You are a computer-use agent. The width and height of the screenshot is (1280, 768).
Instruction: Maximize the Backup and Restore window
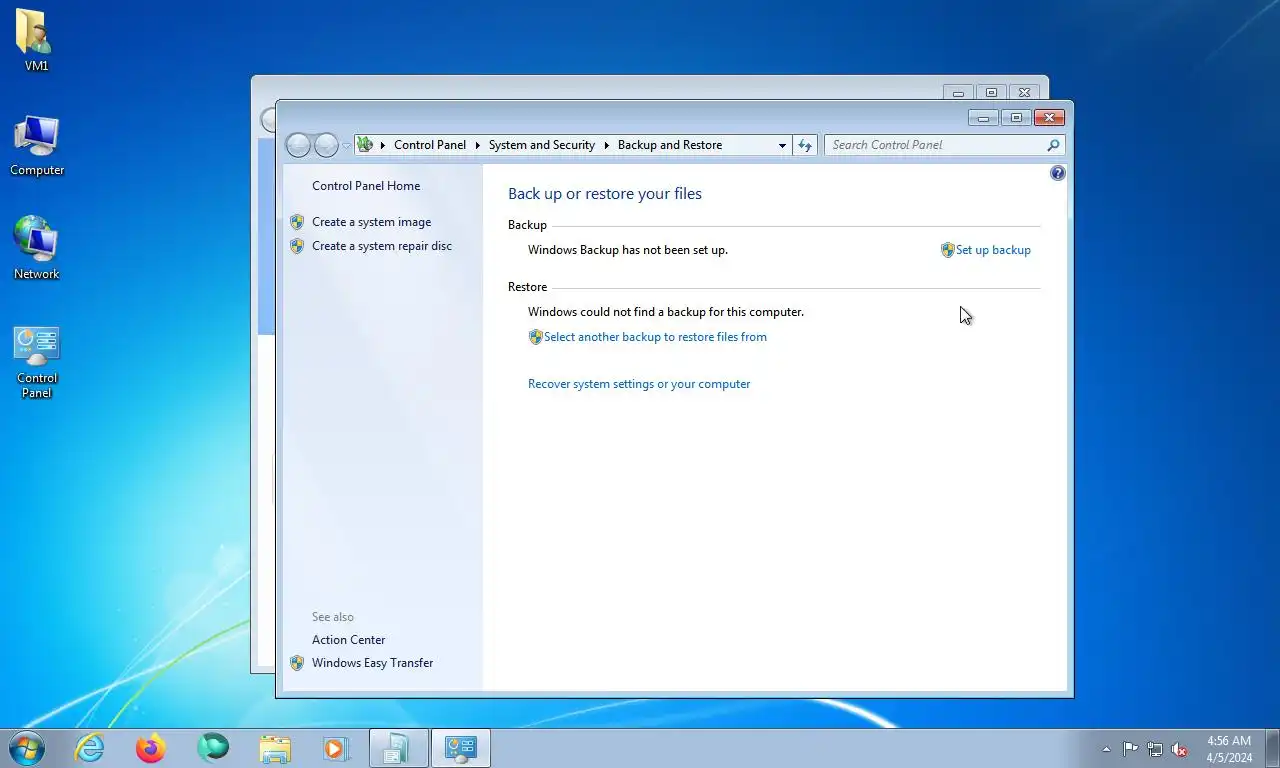point(1016,118)
